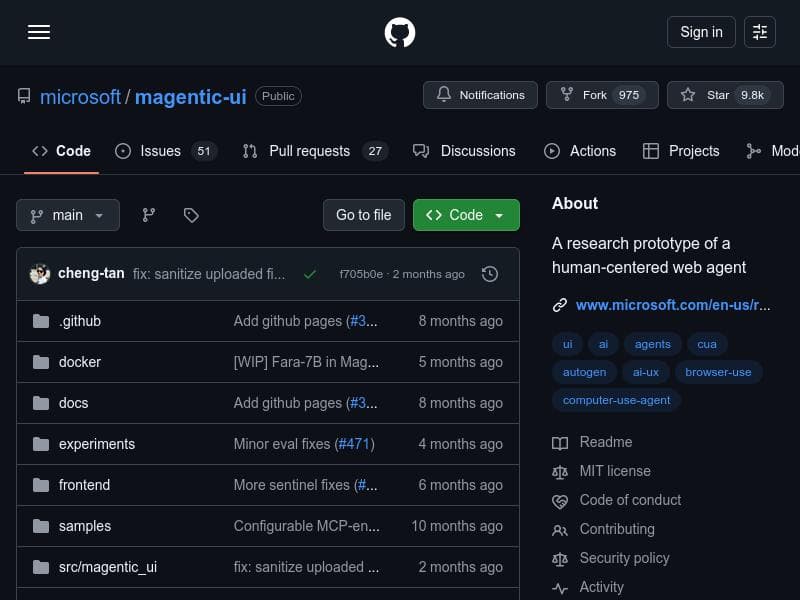Open the src/magentic_ui folder
The height and width of the screenshot is (600, 800).
click(x=108, y=567)
